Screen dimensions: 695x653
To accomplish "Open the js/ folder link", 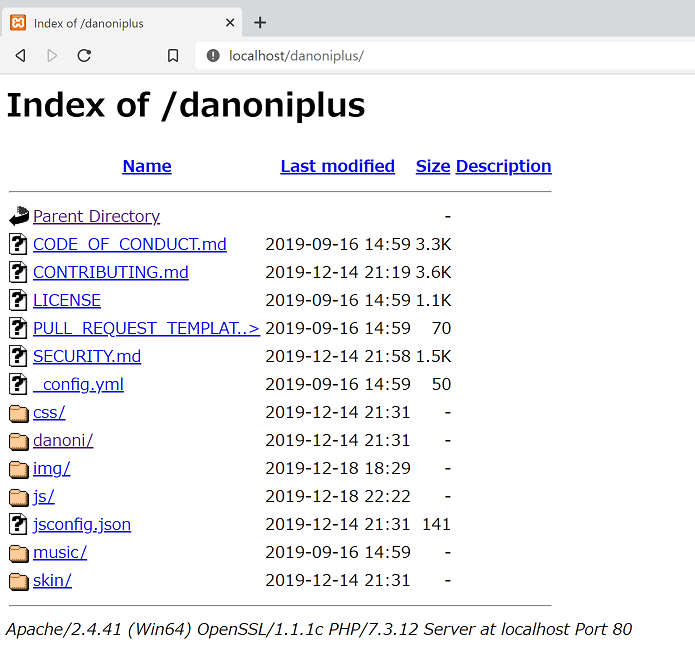I will pyautogui.click(x=43, y=497).
